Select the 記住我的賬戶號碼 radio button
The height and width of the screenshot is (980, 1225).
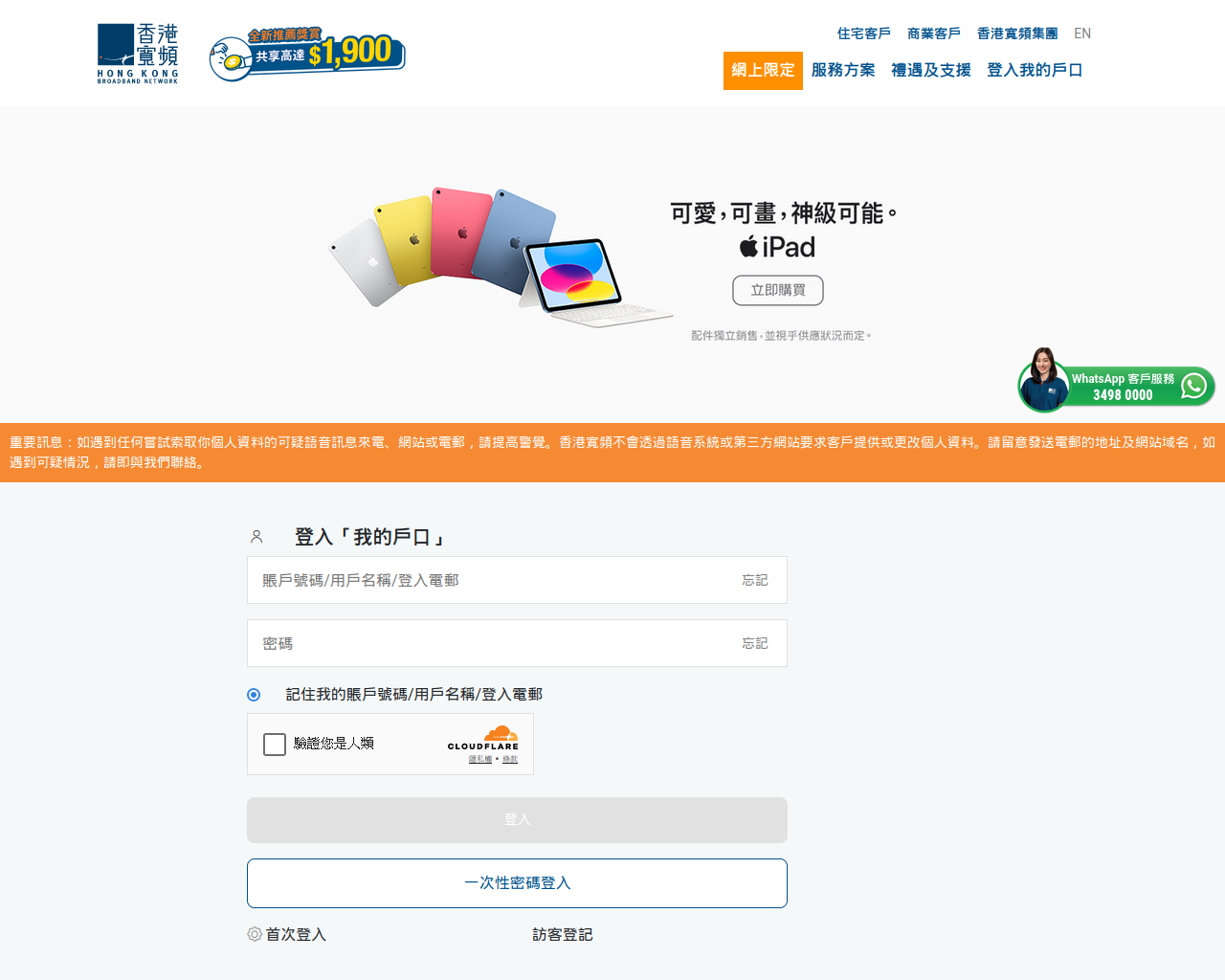tap(254, 695)
